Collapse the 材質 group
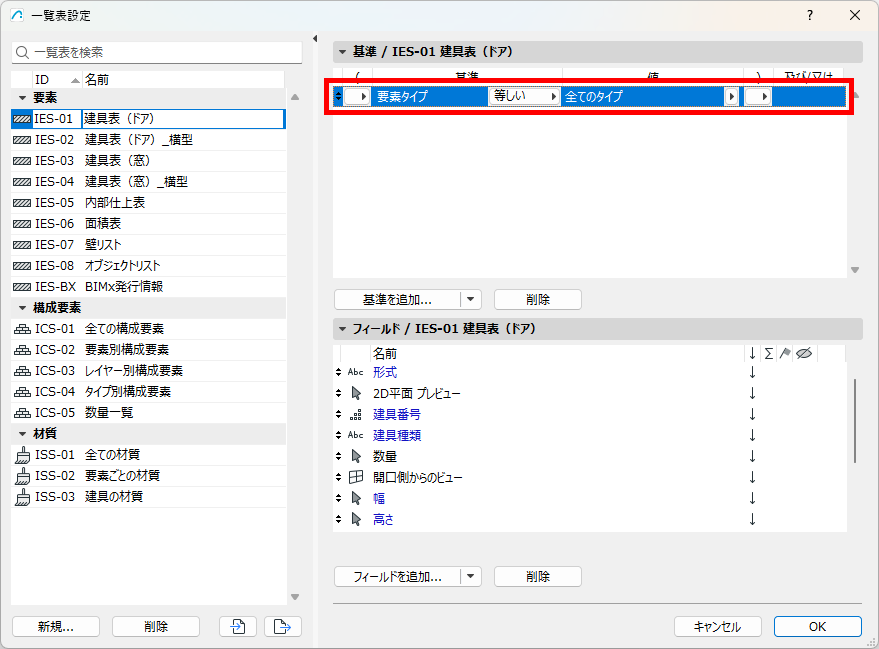This screenshot has height=649, width=879. (22, 434)
